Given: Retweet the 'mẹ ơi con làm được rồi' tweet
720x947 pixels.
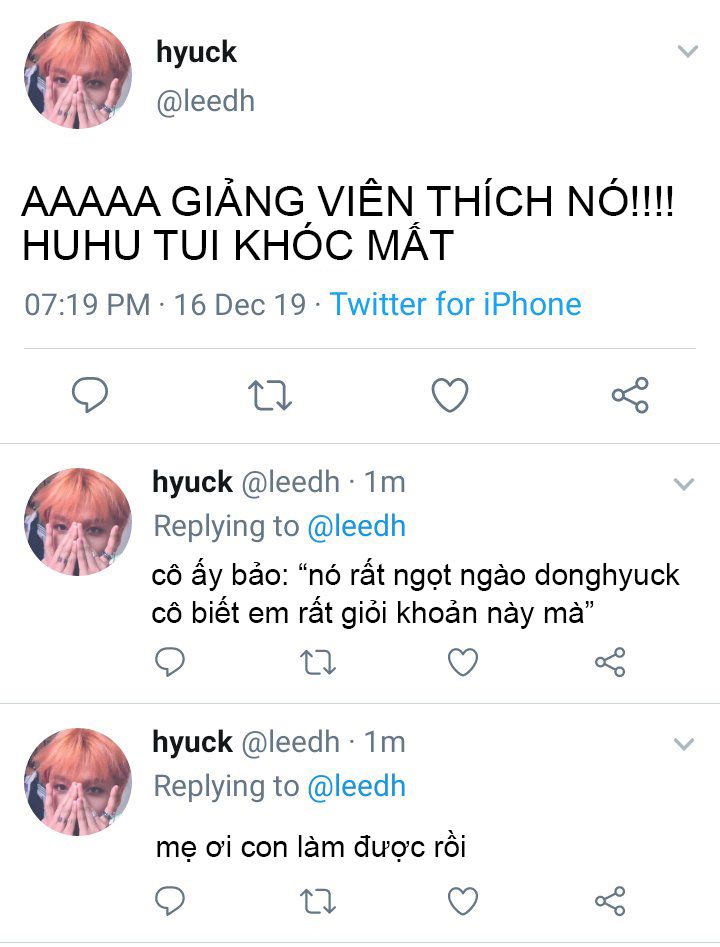Looking at the screenshot, I should pyautogui.click(x=318, y=901).
